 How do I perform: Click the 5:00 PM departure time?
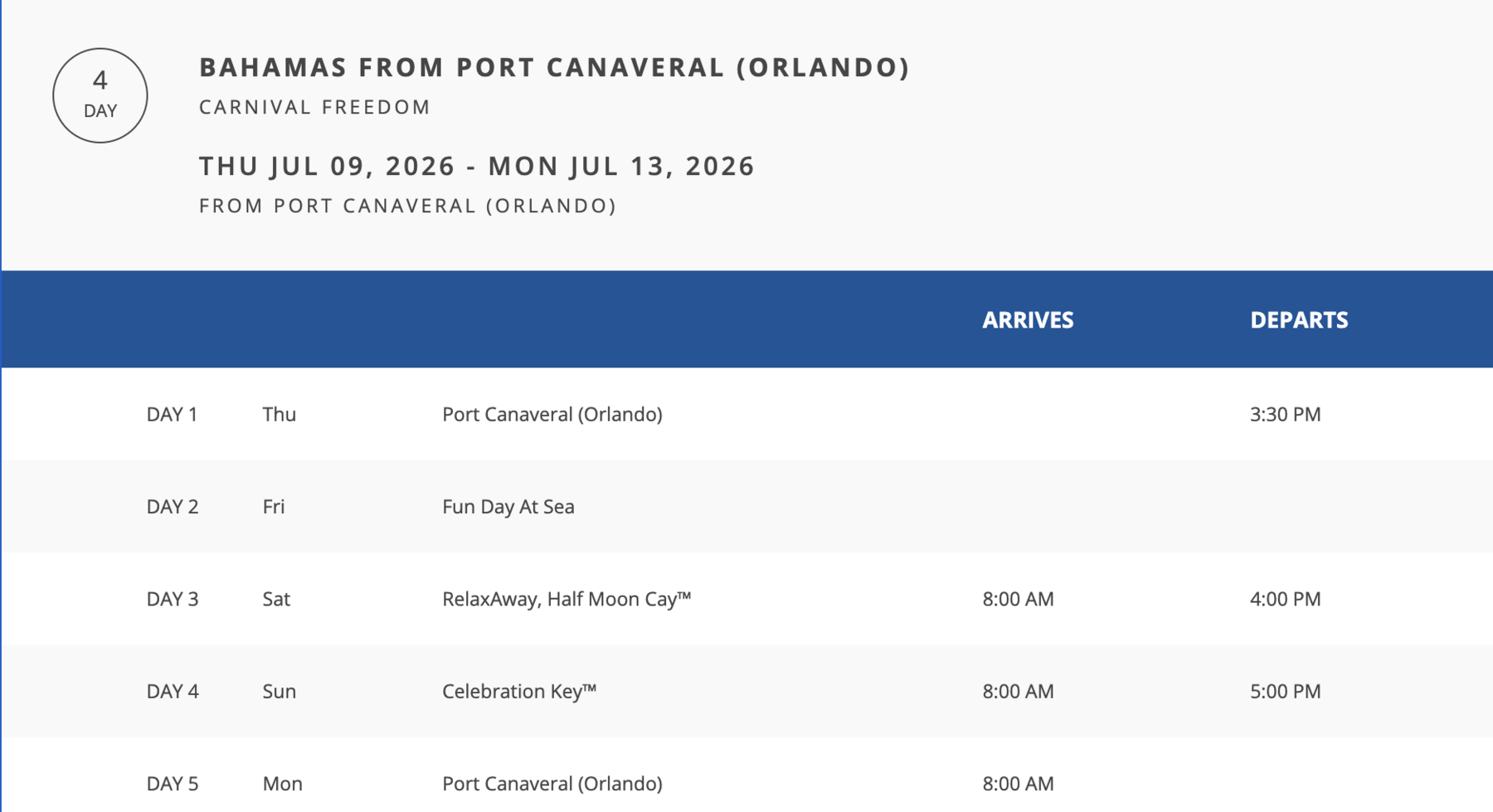1285,691
